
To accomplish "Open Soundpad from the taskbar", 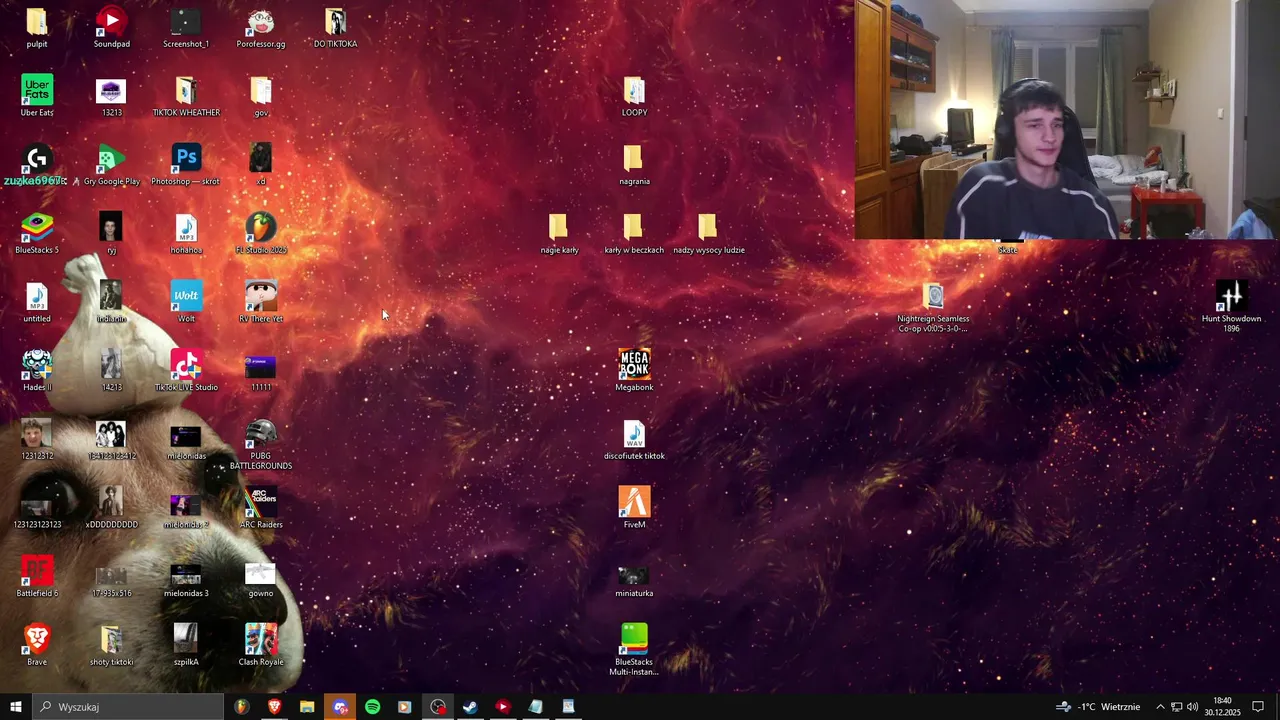I will (x=502, y=707).
